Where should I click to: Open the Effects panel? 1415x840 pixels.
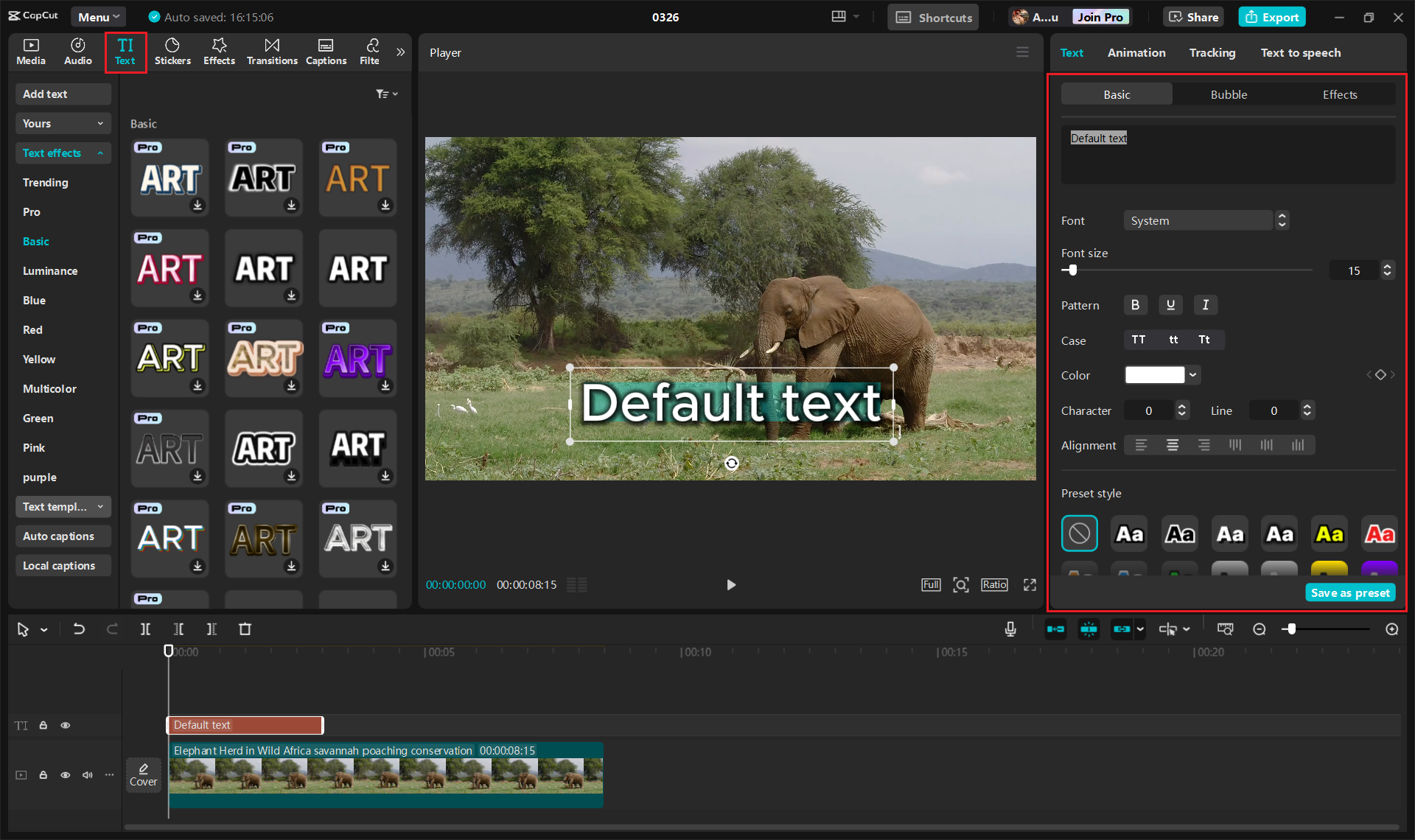(219, 52)
